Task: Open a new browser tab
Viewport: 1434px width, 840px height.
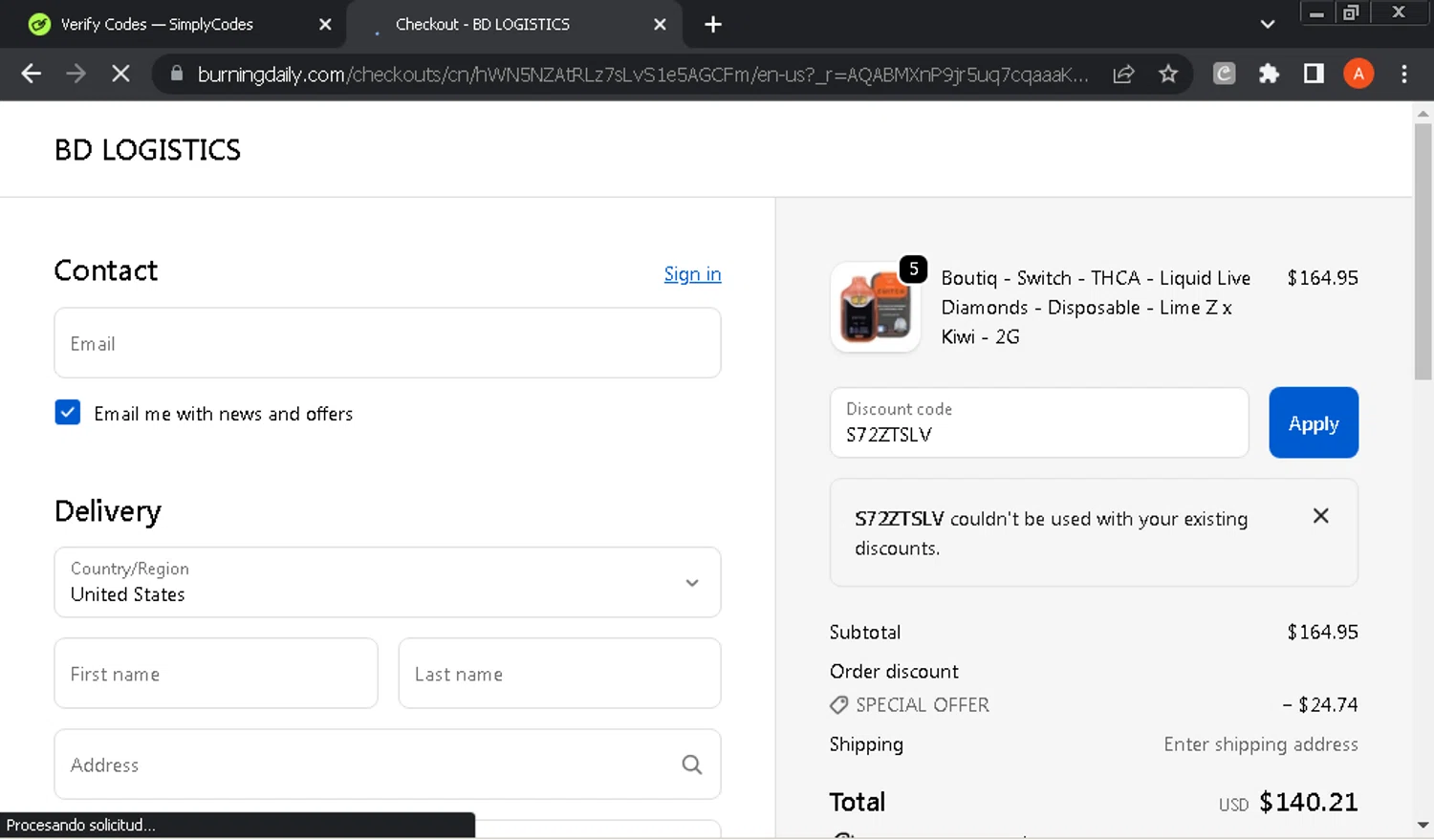Action: (x=713, y=25)
